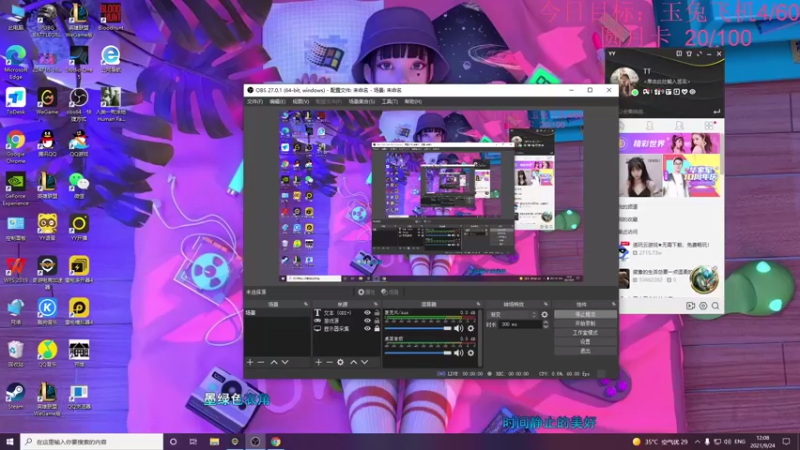Open File Explorer from the taskbar
Image resolution: width=800 pixels, height=450 pixels.
[x=214, y=441]
